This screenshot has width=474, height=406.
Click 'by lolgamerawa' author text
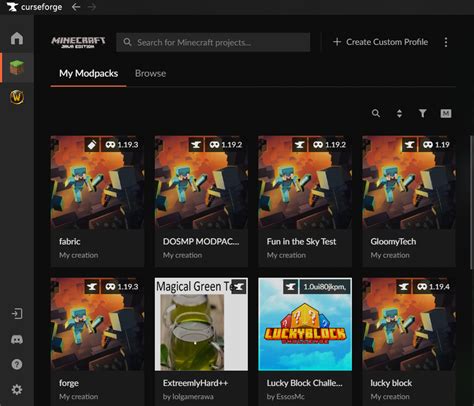[x=188, y=397]
